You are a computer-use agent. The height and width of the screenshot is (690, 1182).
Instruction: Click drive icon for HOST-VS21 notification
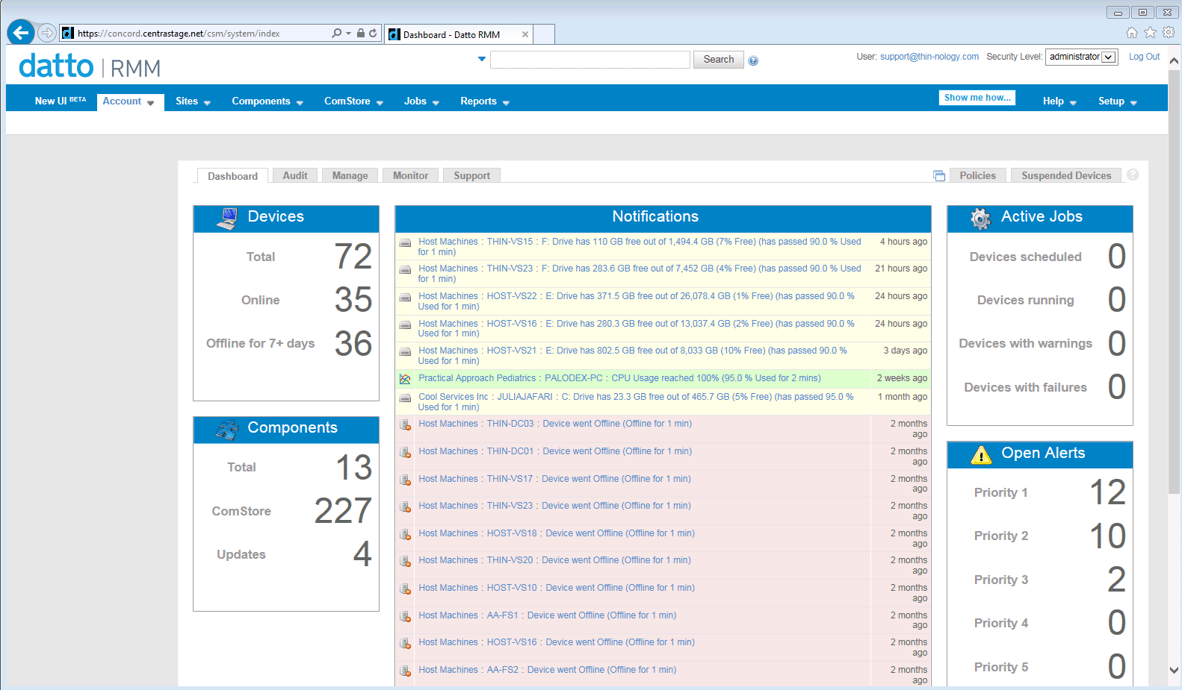point(405,352)
